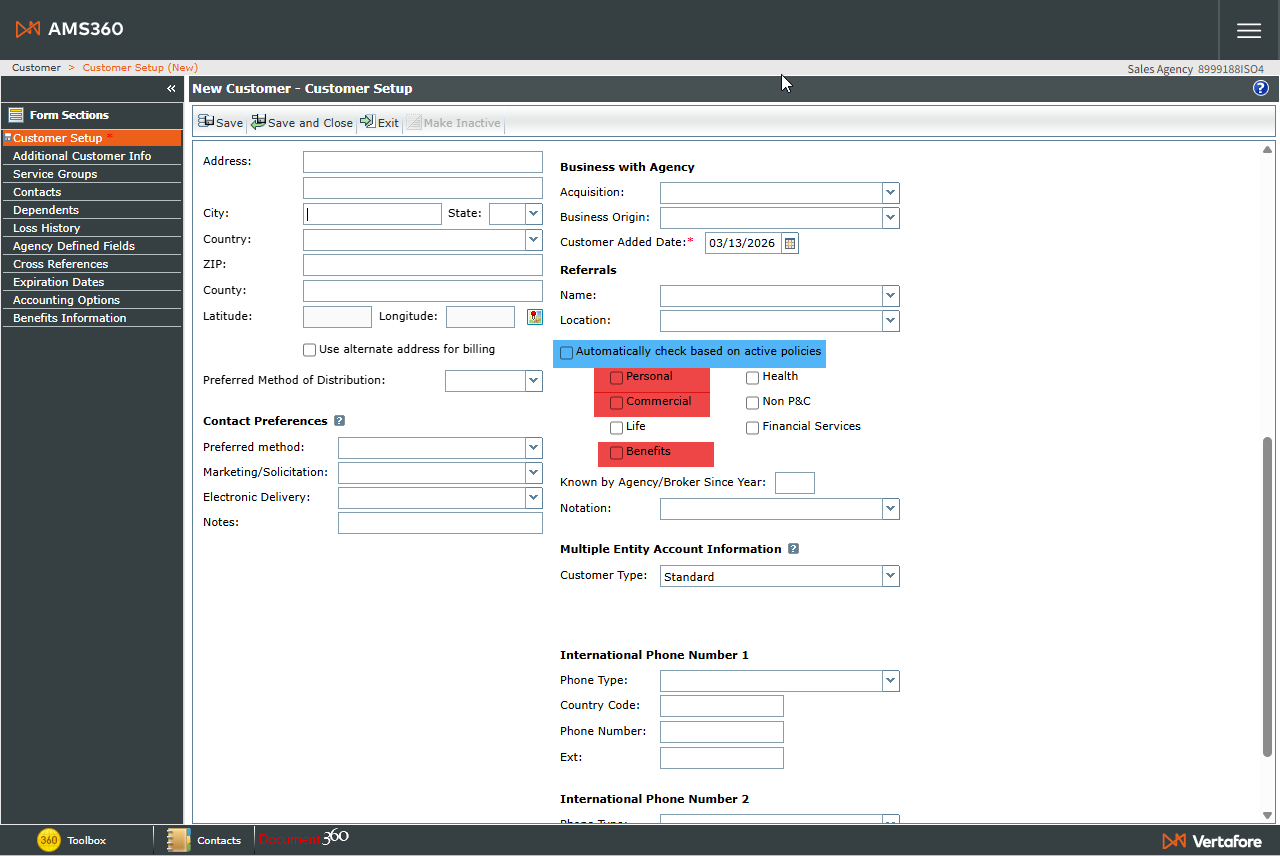
Task: Open the Contacts button in bottom bar
Action: [205, 840]
